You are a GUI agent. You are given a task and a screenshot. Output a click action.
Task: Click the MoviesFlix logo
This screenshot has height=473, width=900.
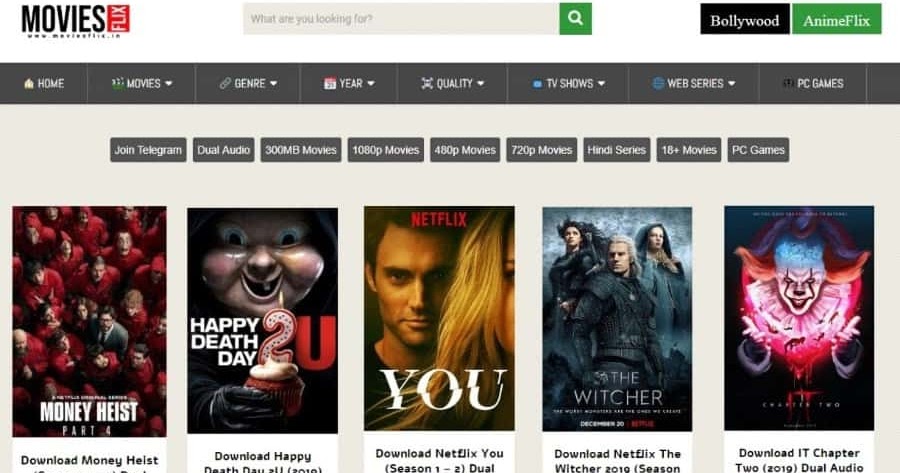coord(76,21)
